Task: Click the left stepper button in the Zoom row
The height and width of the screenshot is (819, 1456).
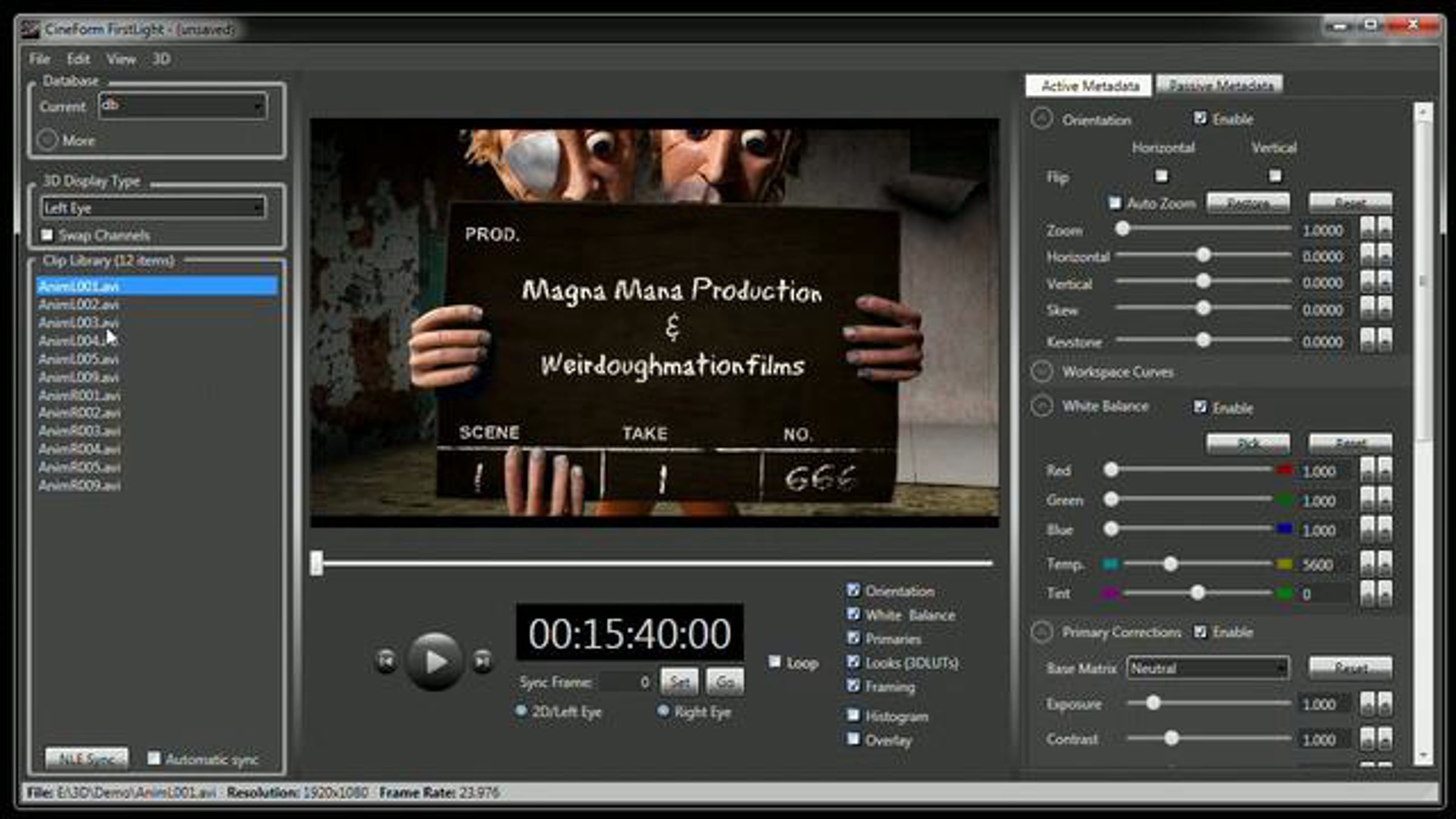Action: [1367, 229]
